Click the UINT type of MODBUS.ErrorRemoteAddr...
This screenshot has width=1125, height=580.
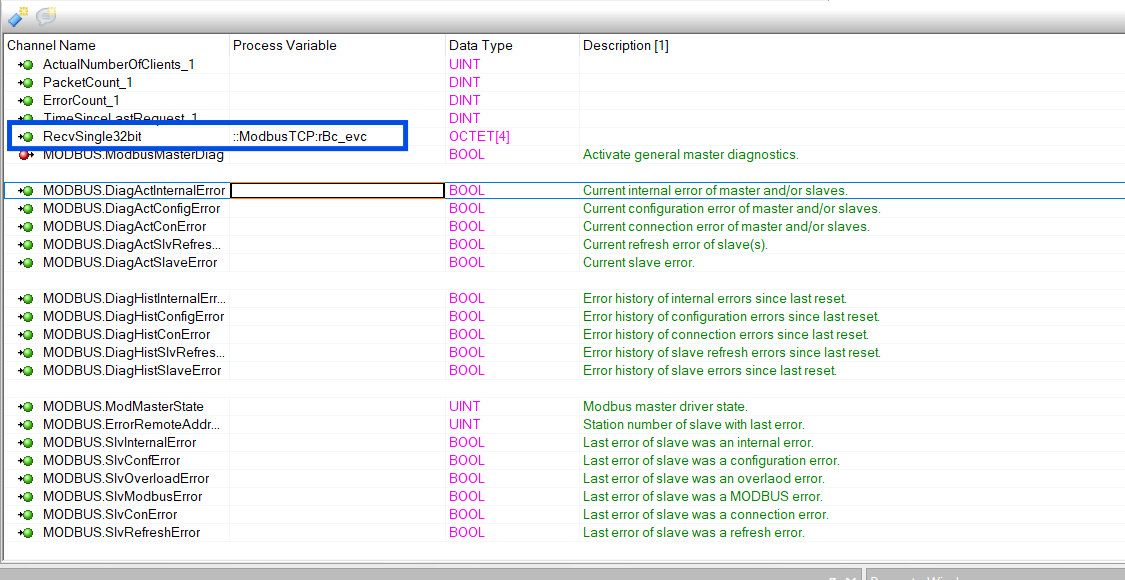[x=465, y=425]
